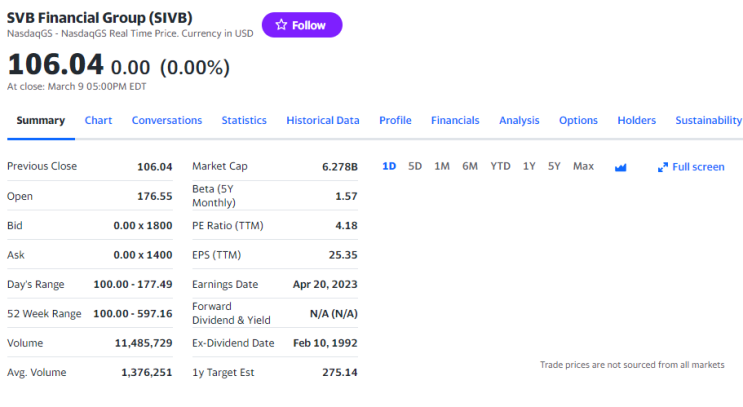Switch to the Chart tab

click(x=99, y=120)
